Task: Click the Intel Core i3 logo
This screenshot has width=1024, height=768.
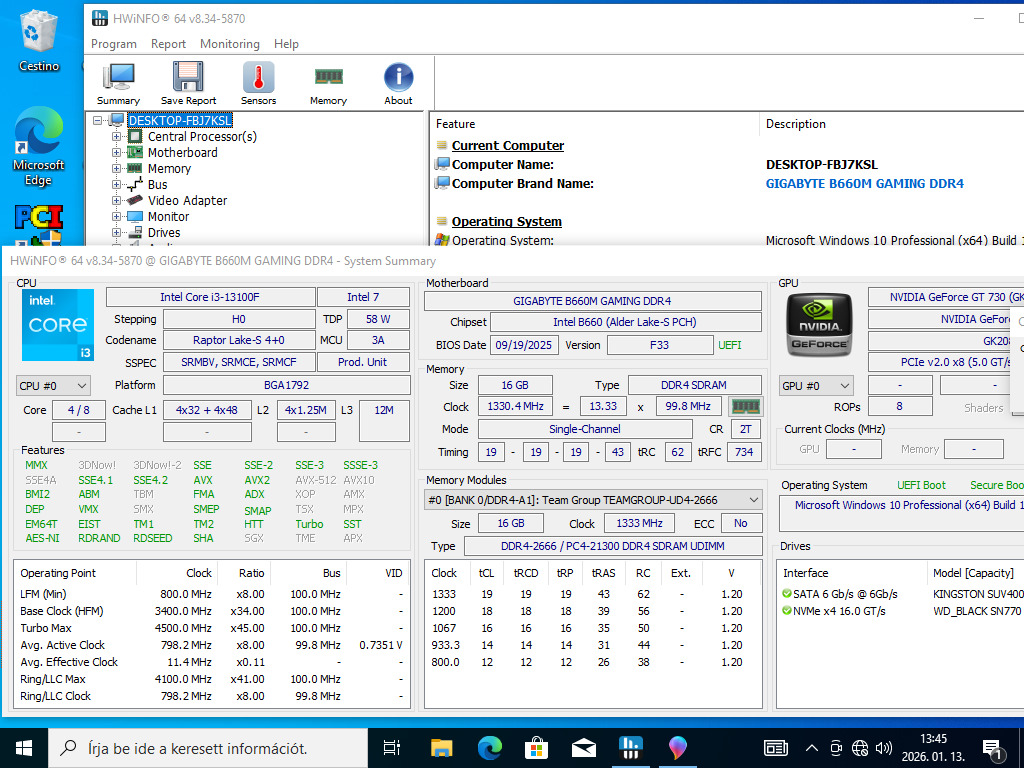Action: [57, 325]
